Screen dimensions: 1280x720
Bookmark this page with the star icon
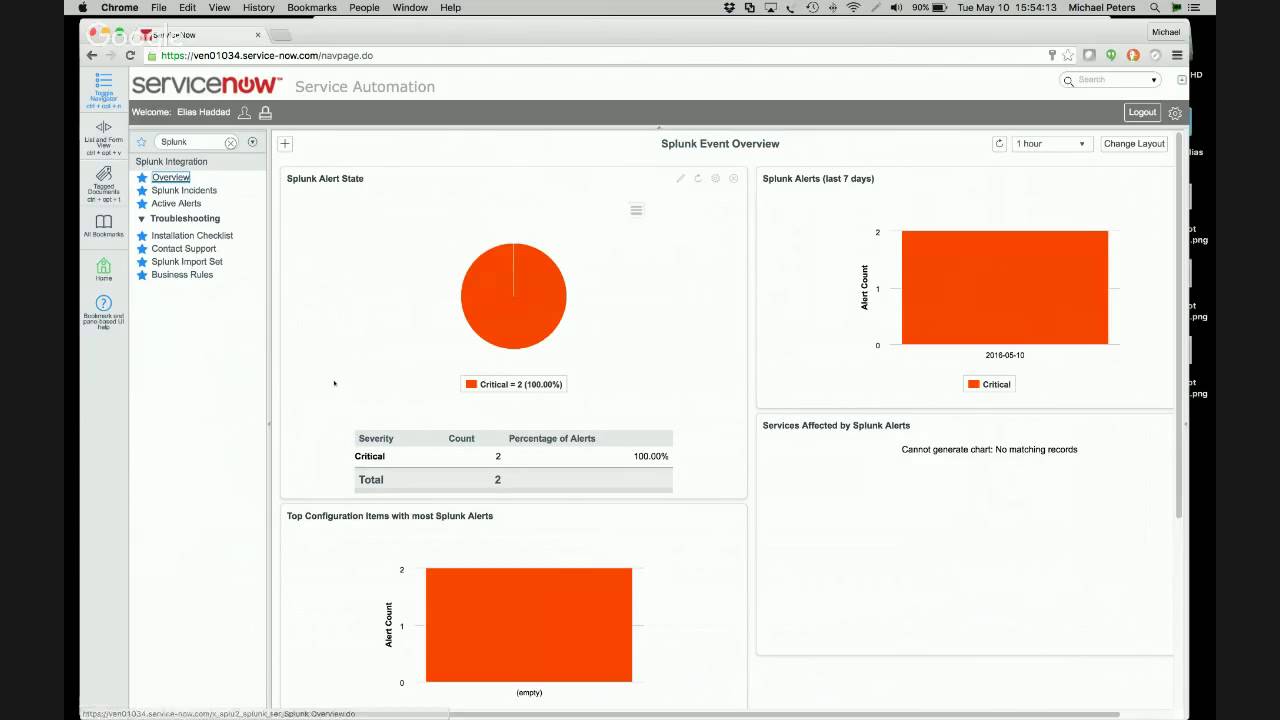(x=1068, y=56)
